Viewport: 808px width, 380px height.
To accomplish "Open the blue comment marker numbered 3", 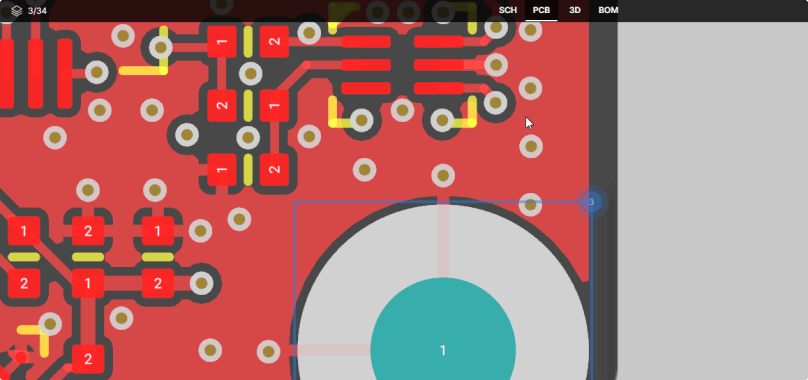I will (591, 202).
